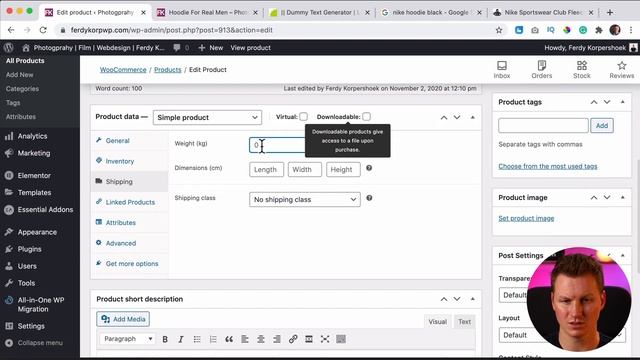Open the Simple product type dropdown
This screenshot has width=640, height=360.
207,118
